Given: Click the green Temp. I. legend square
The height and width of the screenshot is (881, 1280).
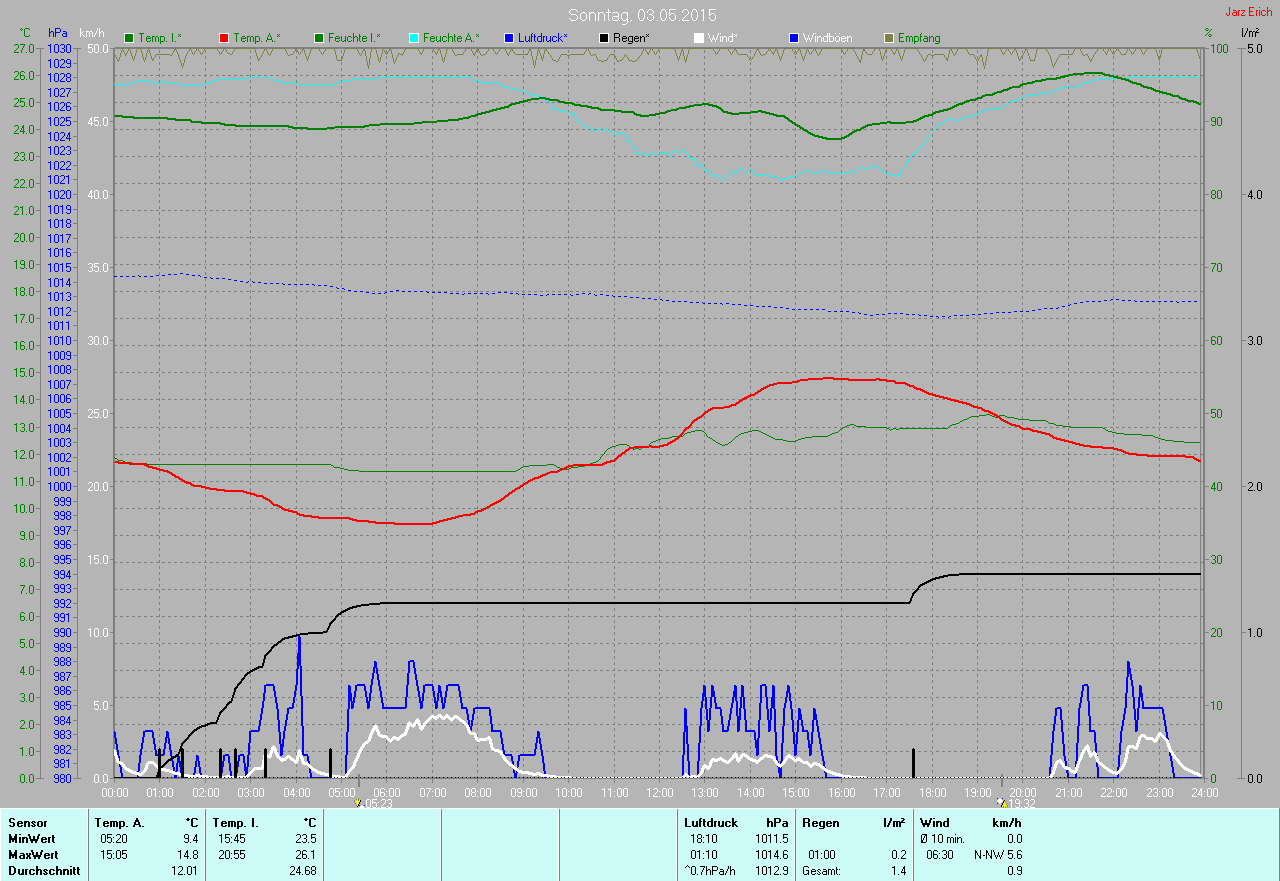Looking at the screenshot, I should click(129, 38).
